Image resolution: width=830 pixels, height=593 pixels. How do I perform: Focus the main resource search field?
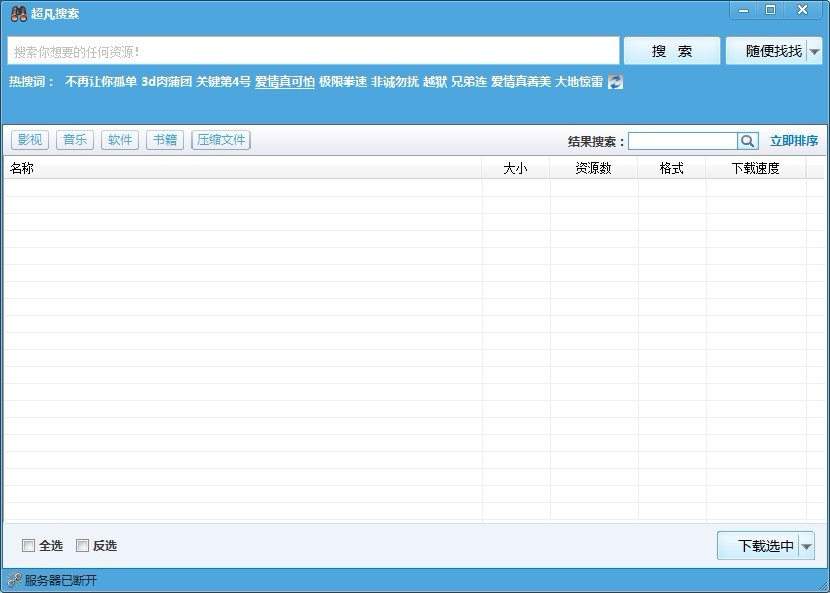(x=313, y=51)
